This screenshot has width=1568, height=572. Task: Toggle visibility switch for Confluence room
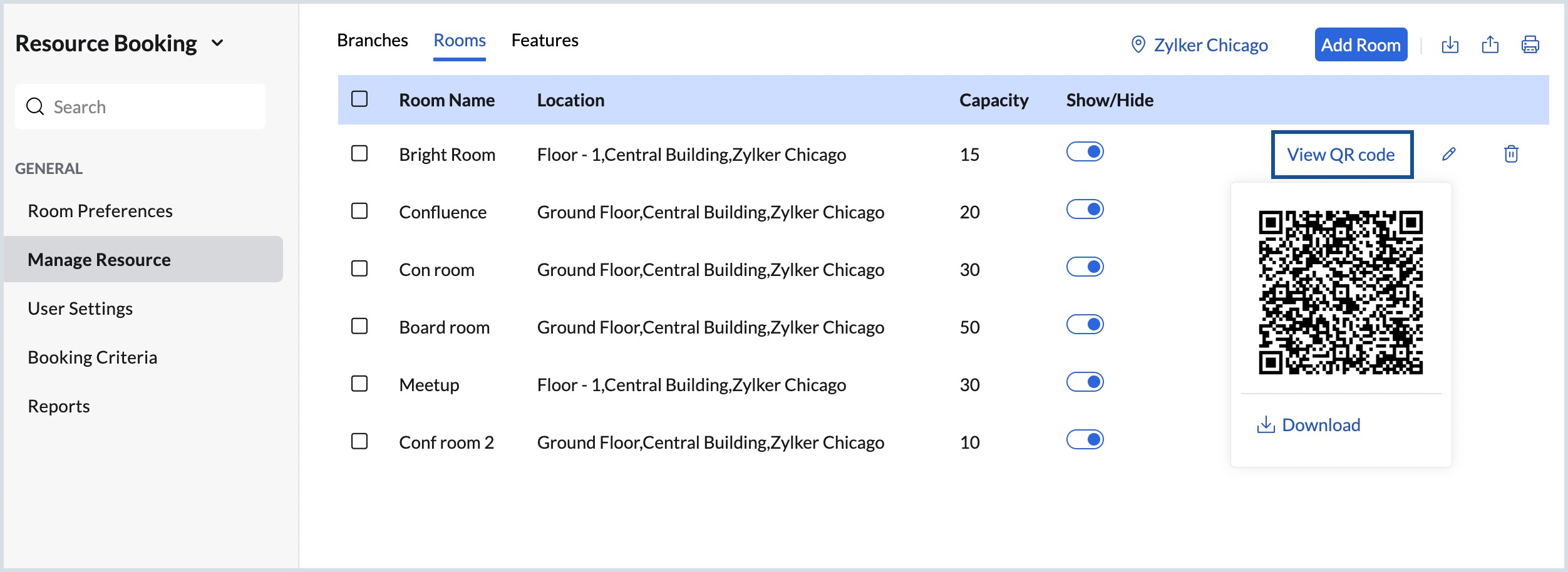1085,209
